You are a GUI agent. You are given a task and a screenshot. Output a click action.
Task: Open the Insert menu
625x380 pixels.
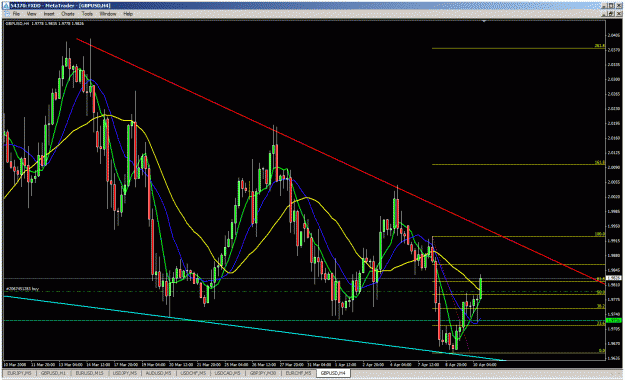49,14
